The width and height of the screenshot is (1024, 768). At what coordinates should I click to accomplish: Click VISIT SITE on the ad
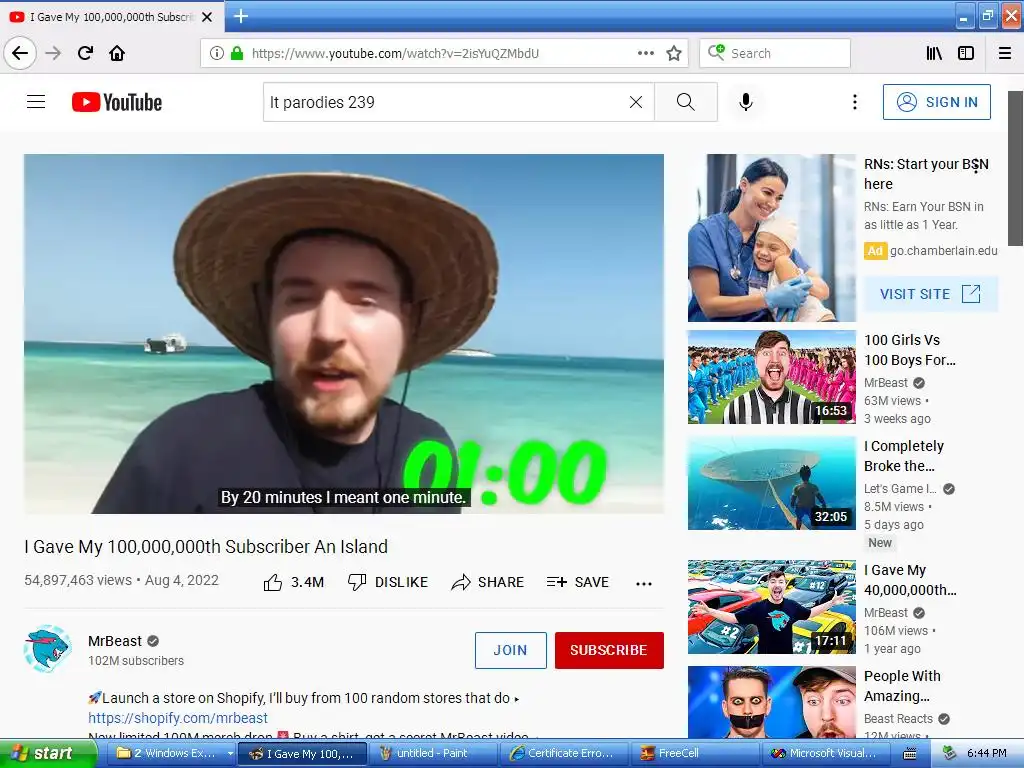coord(931,294)
